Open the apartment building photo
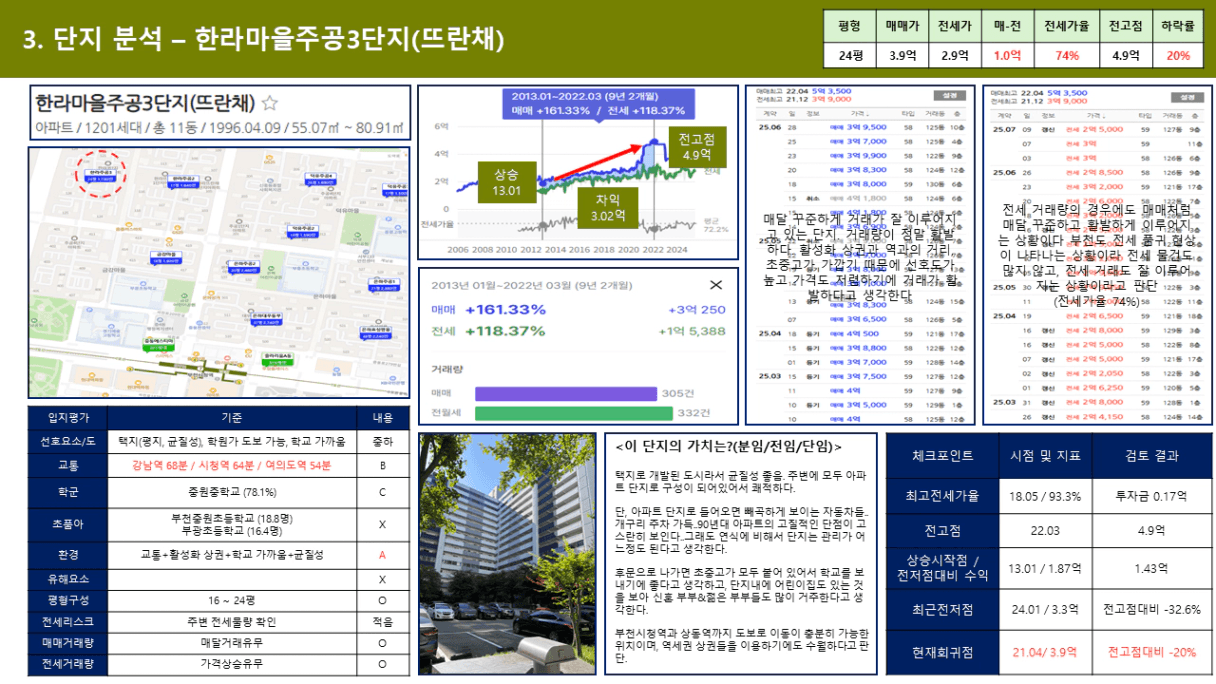The height and width of the screenshot is (684, 1216). coord(506,554)
